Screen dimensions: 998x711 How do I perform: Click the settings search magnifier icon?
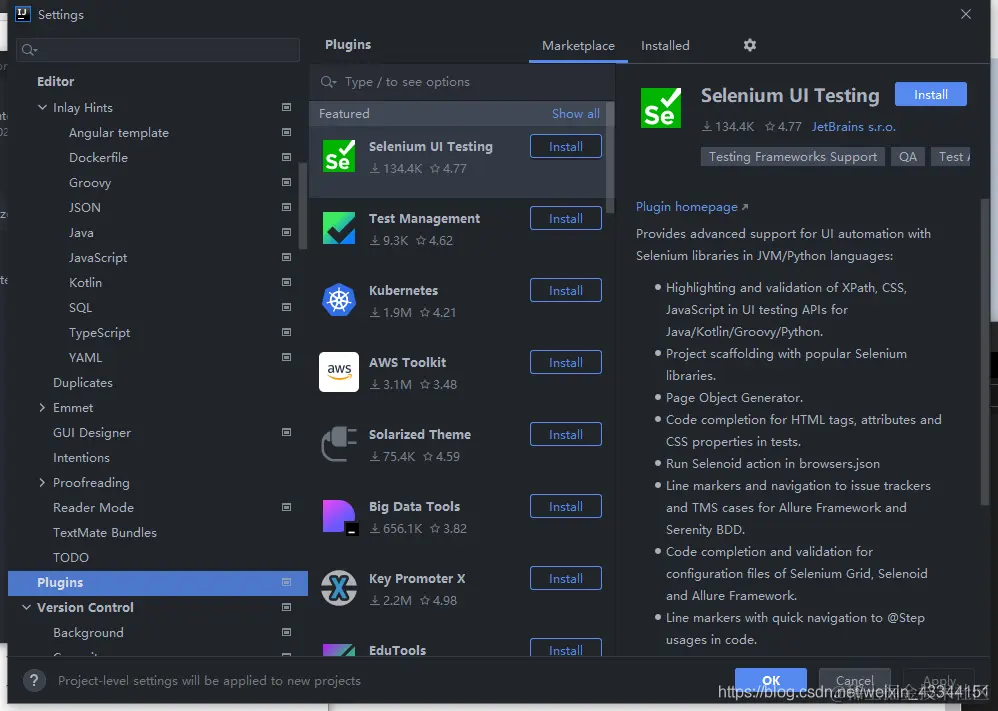click(x=29, y=50)
